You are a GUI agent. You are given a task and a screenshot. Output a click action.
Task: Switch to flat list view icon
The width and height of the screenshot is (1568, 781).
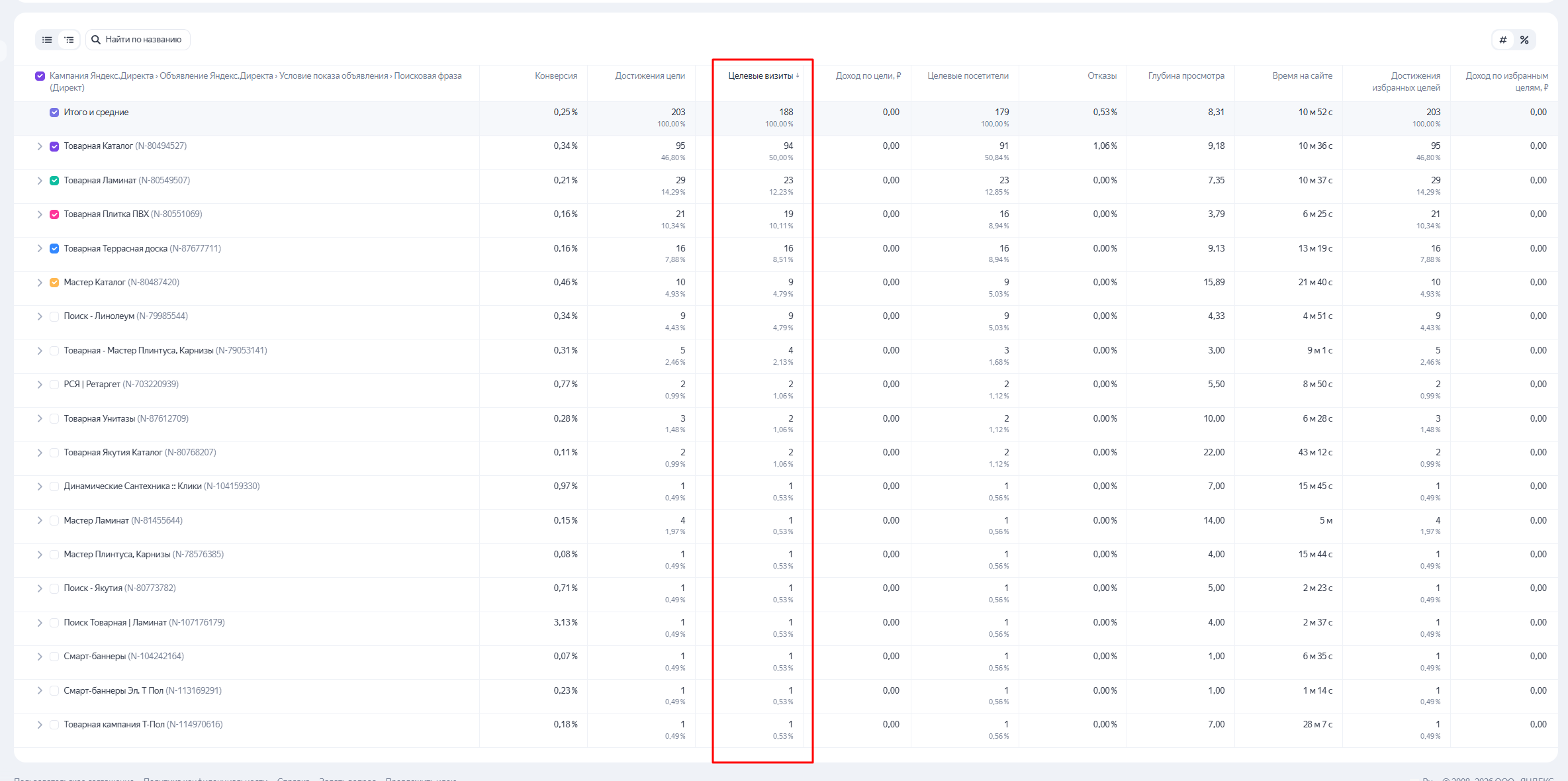tap(47, 40)
